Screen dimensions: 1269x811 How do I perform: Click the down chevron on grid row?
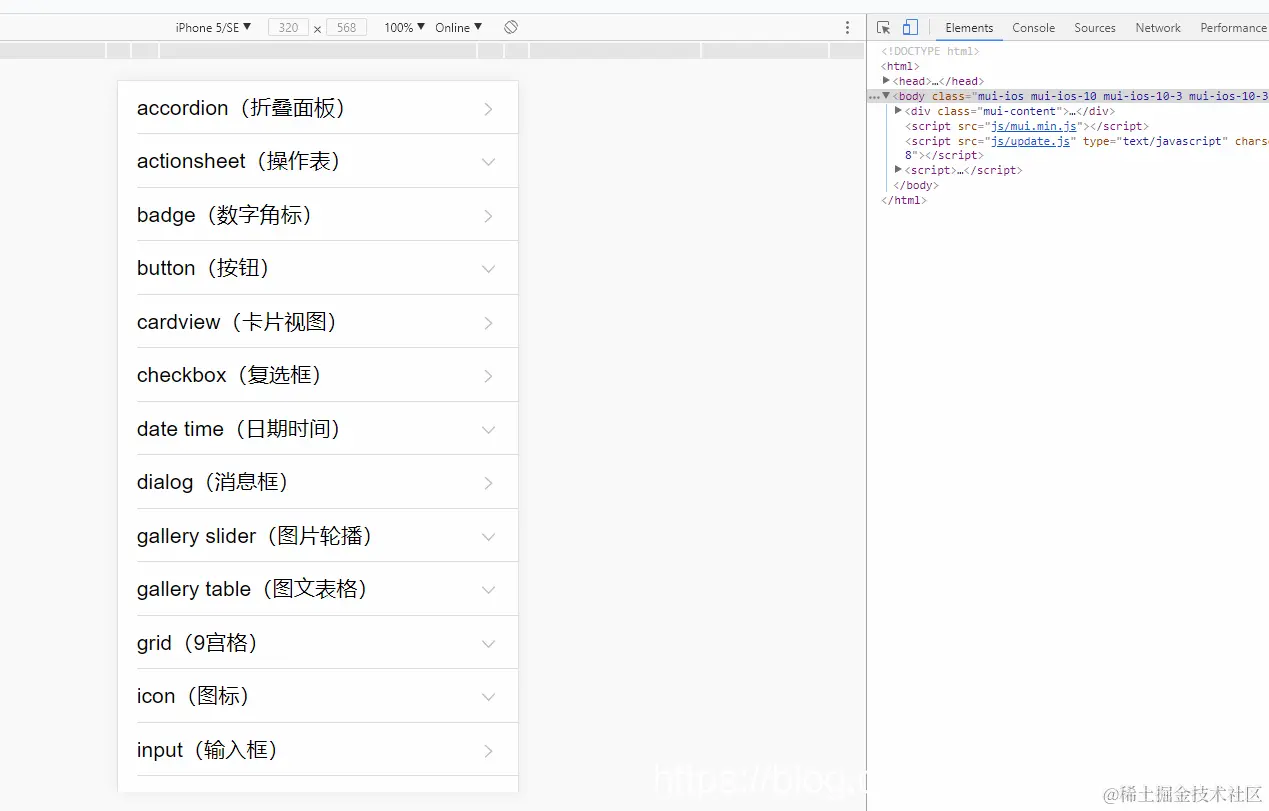point(488,644)
